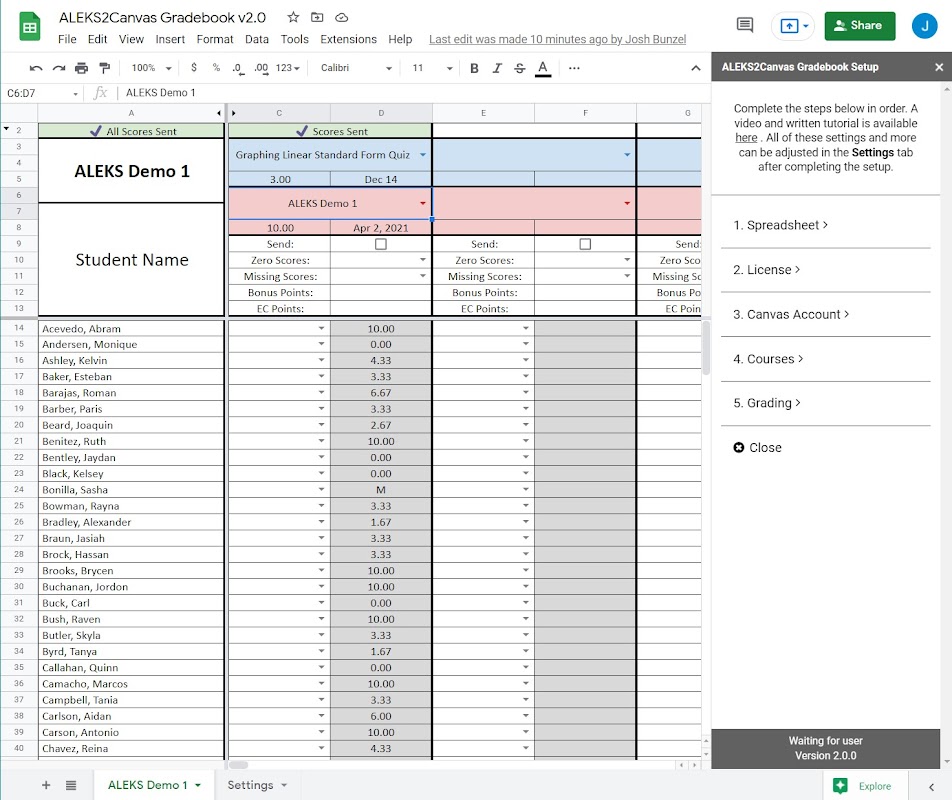
Task: Expand step 1. Spreadsheet
Action: coord(781,225)
